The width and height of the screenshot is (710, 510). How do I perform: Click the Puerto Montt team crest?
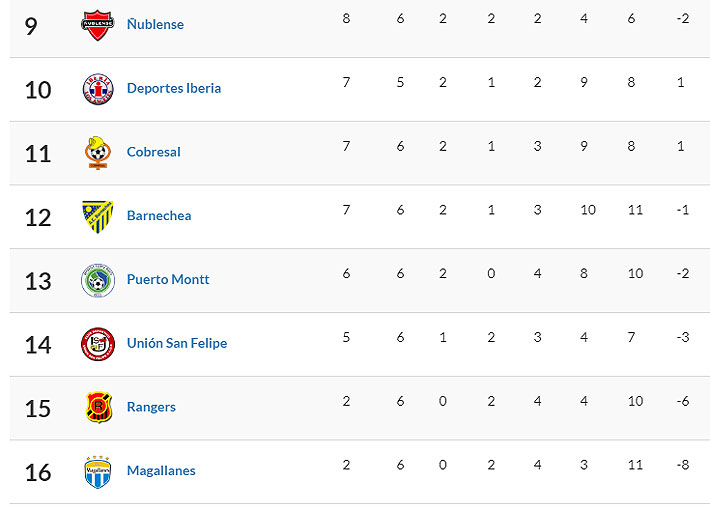pos(97,280)
